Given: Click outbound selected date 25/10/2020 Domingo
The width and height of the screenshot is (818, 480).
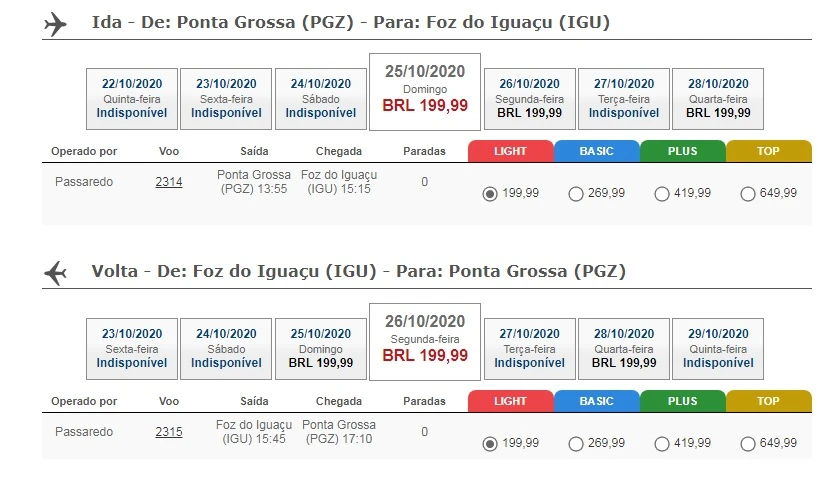Looking at the screenshot, I should (424, 89).
